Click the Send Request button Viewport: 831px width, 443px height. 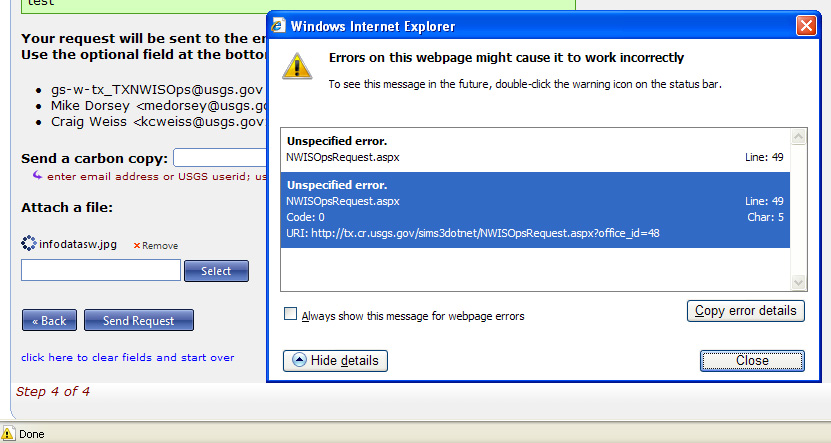139,321
